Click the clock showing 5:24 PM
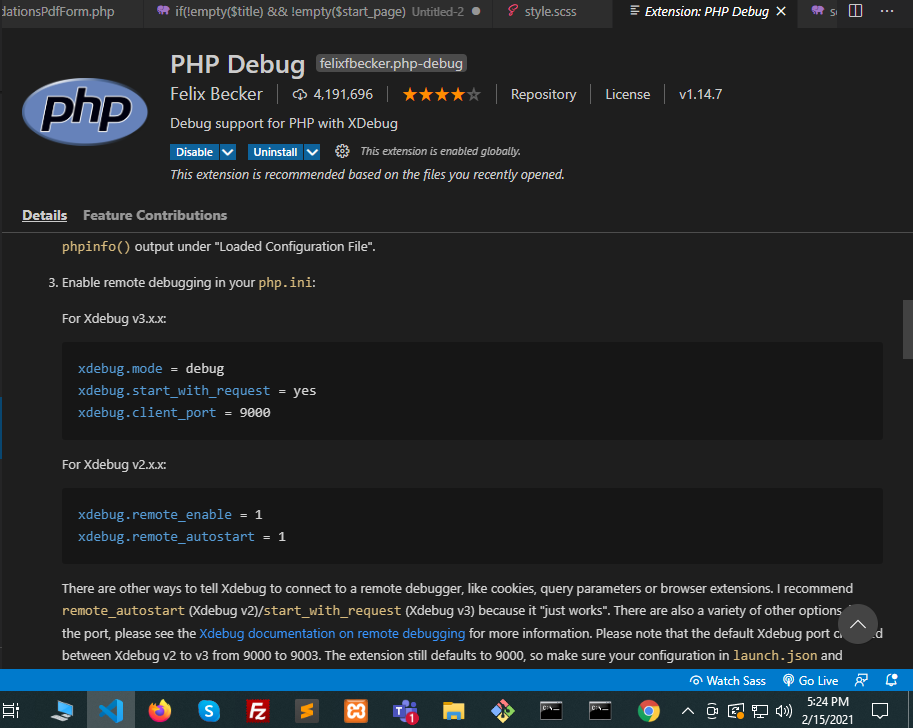Image resolution: width=913 pixels, height=728 pixels. pyautogui.click(x=827, y=702)
